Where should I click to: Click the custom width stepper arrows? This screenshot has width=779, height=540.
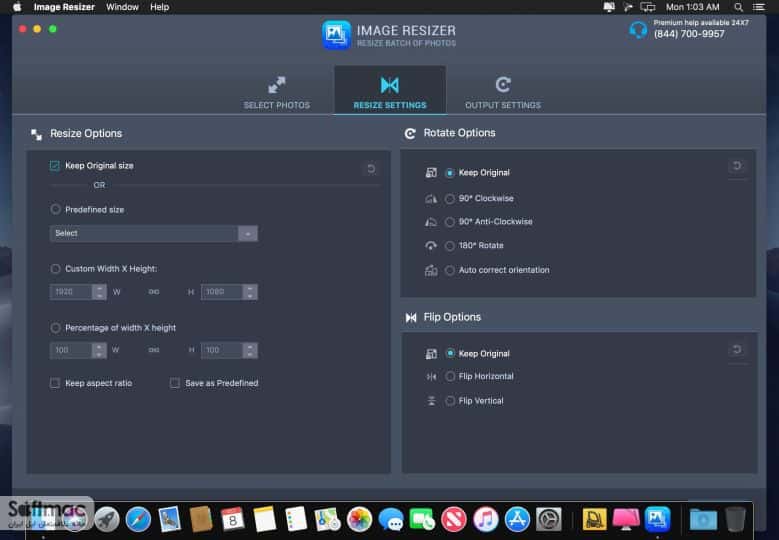coord(99,292)
